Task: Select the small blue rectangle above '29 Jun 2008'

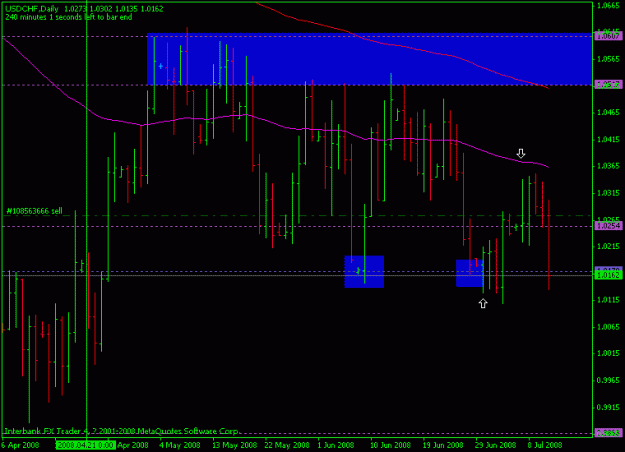Action: tap(470, 273)
